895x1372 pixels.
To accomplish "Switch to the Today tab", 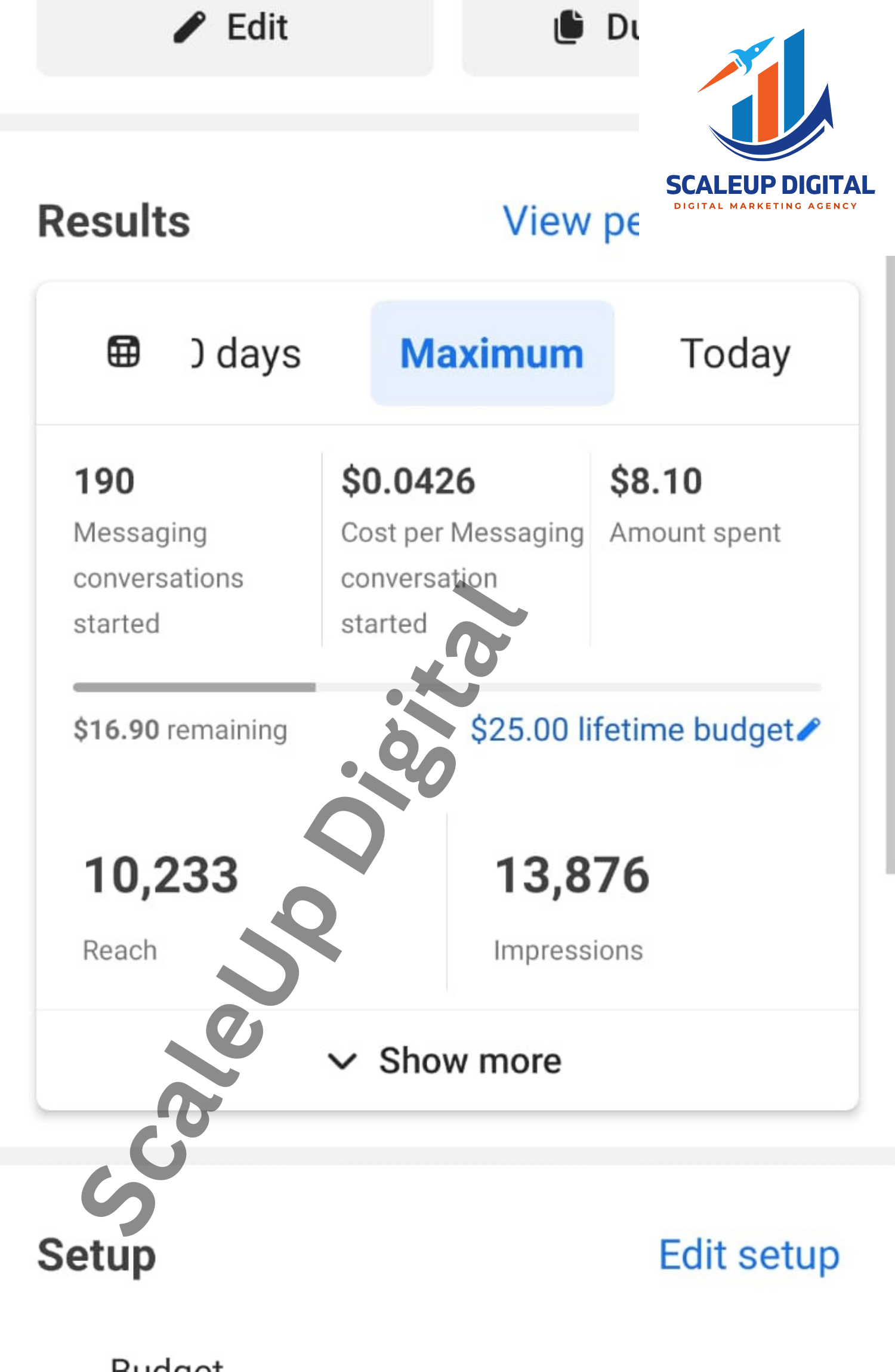I will point(734,353).
